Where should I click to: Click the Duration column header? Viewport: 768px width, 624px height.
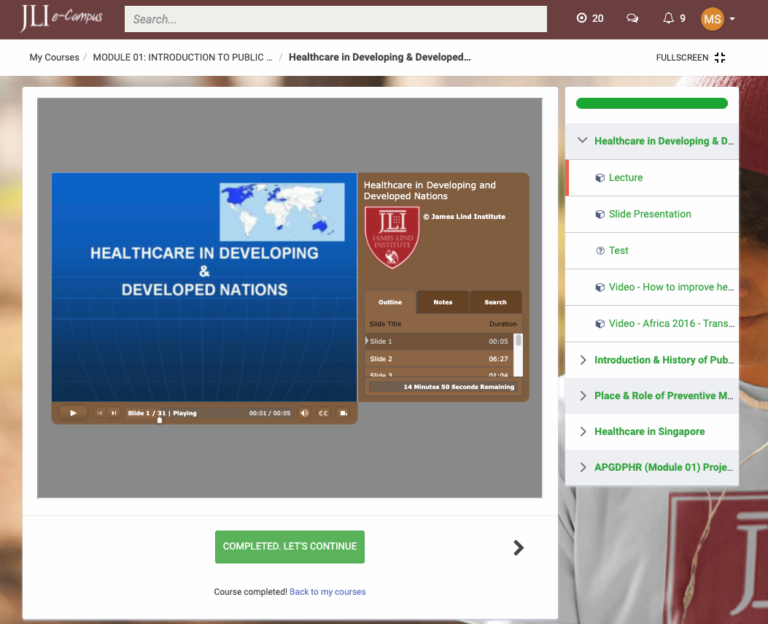click(503, 324)
